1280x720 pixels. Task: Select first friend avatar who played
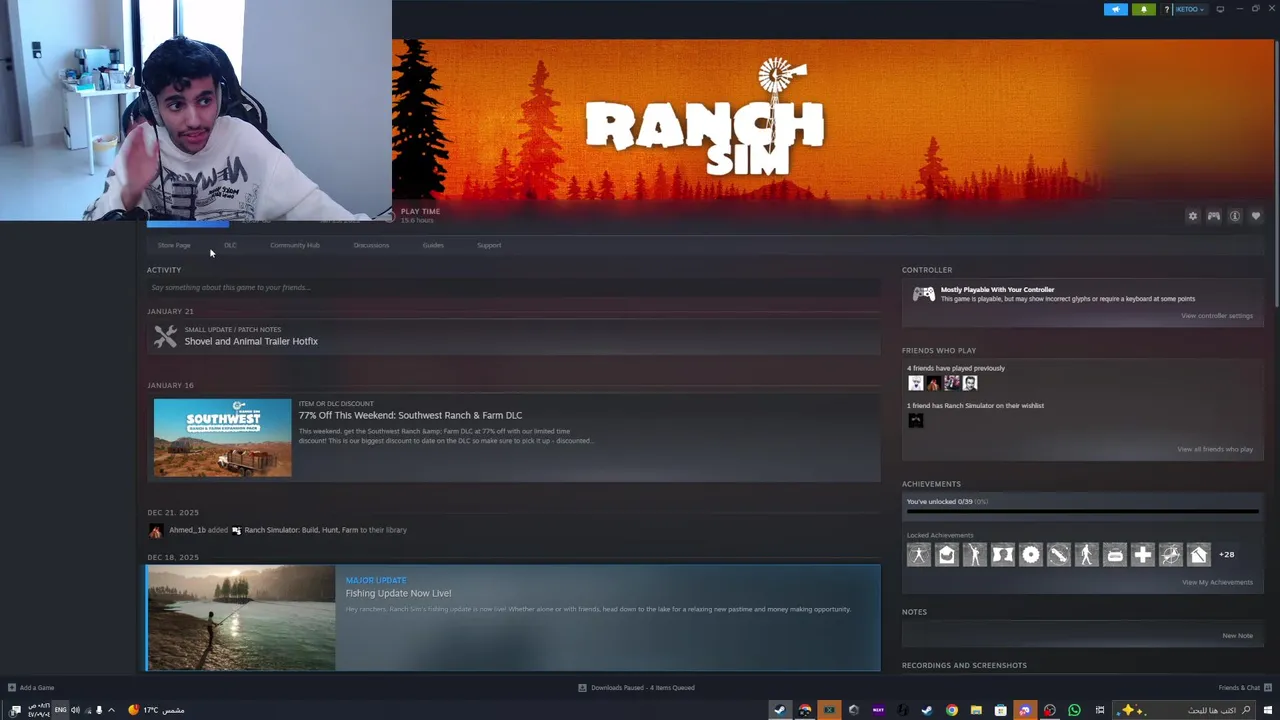(915, 383)
